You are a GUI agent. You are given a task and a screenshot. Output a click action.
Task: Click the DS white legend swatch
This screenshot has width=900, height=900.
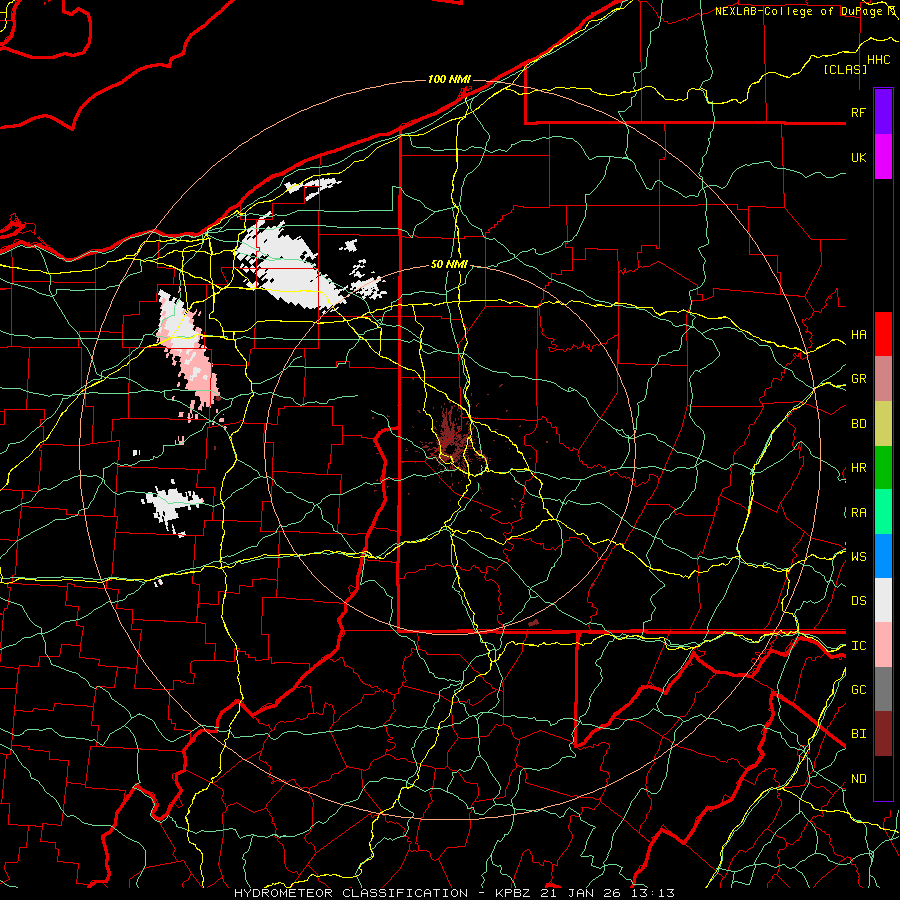(883, 600)
